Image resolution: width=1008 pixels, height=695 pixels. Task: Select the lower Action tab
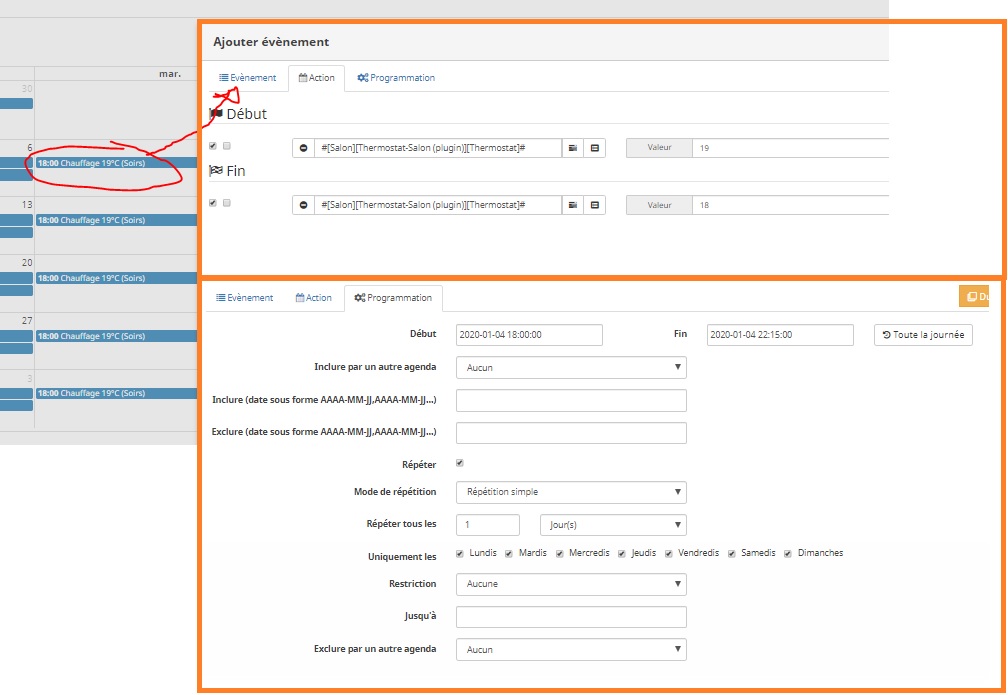point(314,298)
